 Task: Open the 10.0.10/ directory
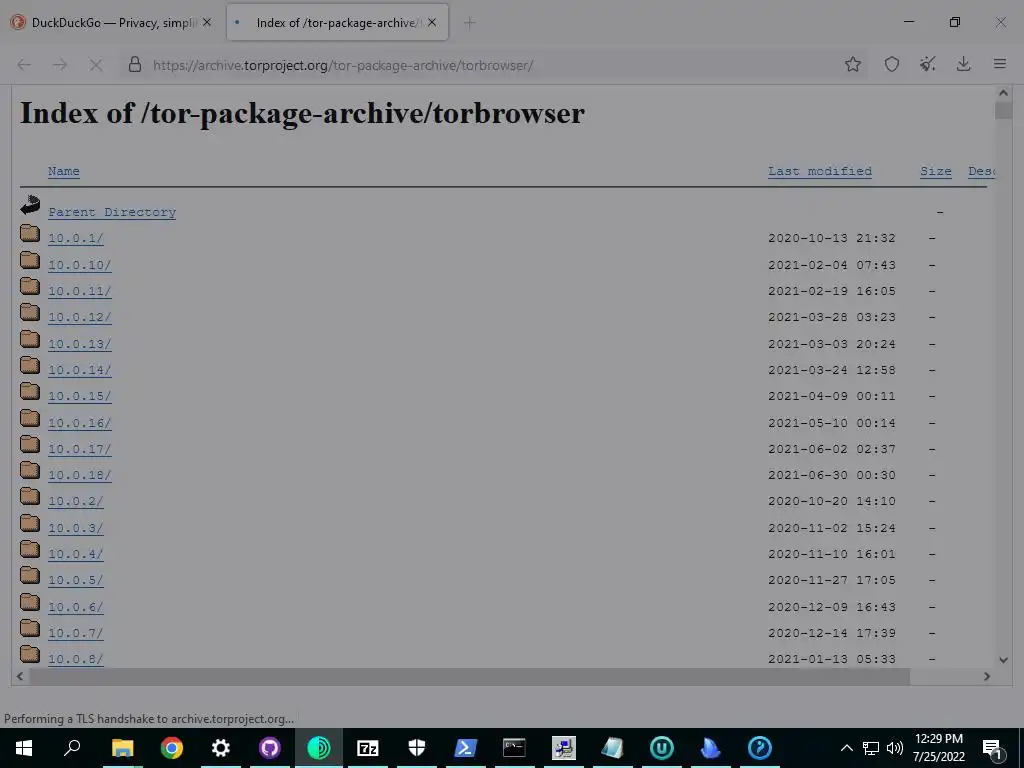tap(80, 265)
